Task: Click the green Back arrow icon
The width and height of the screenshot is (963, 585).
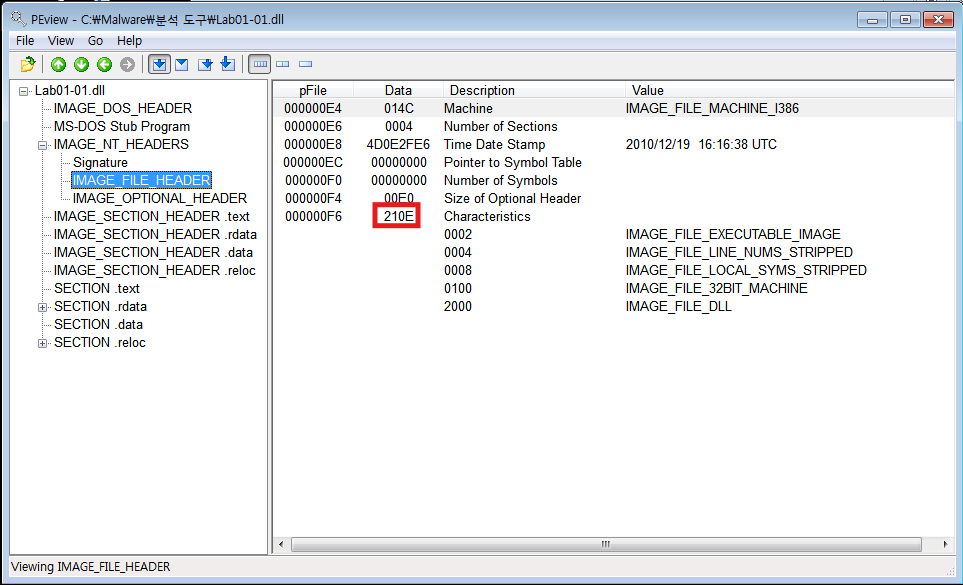Action: pyautogui.click(x=104, y=64)
